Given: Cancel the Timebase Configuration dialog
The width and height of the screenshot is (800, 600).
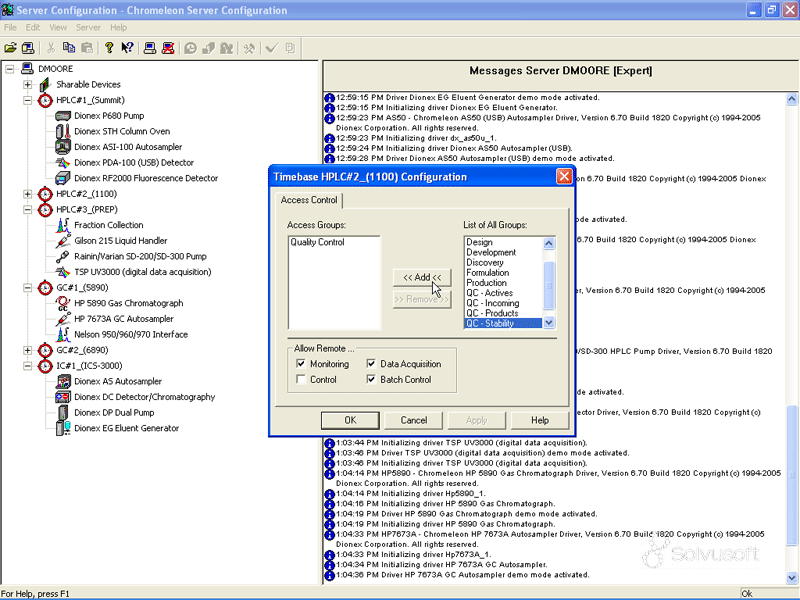Looking at the screenshot, I should click(413, 420).
